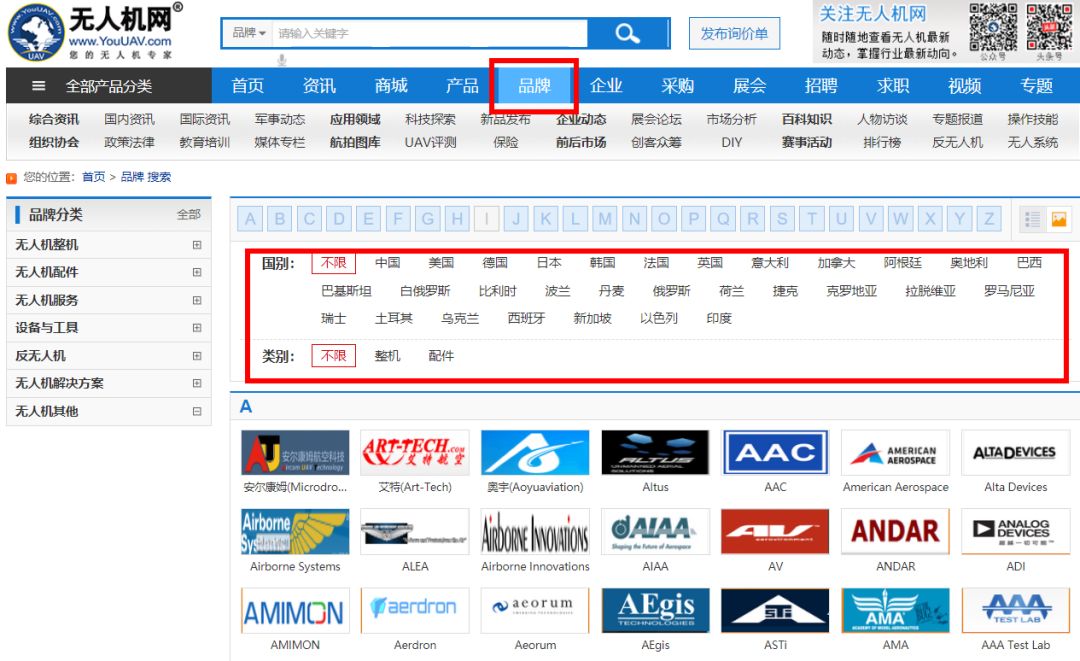Click the Aerdron brand logo
The height and width of the screenshot is (661, 1080).
click(415, 611)
